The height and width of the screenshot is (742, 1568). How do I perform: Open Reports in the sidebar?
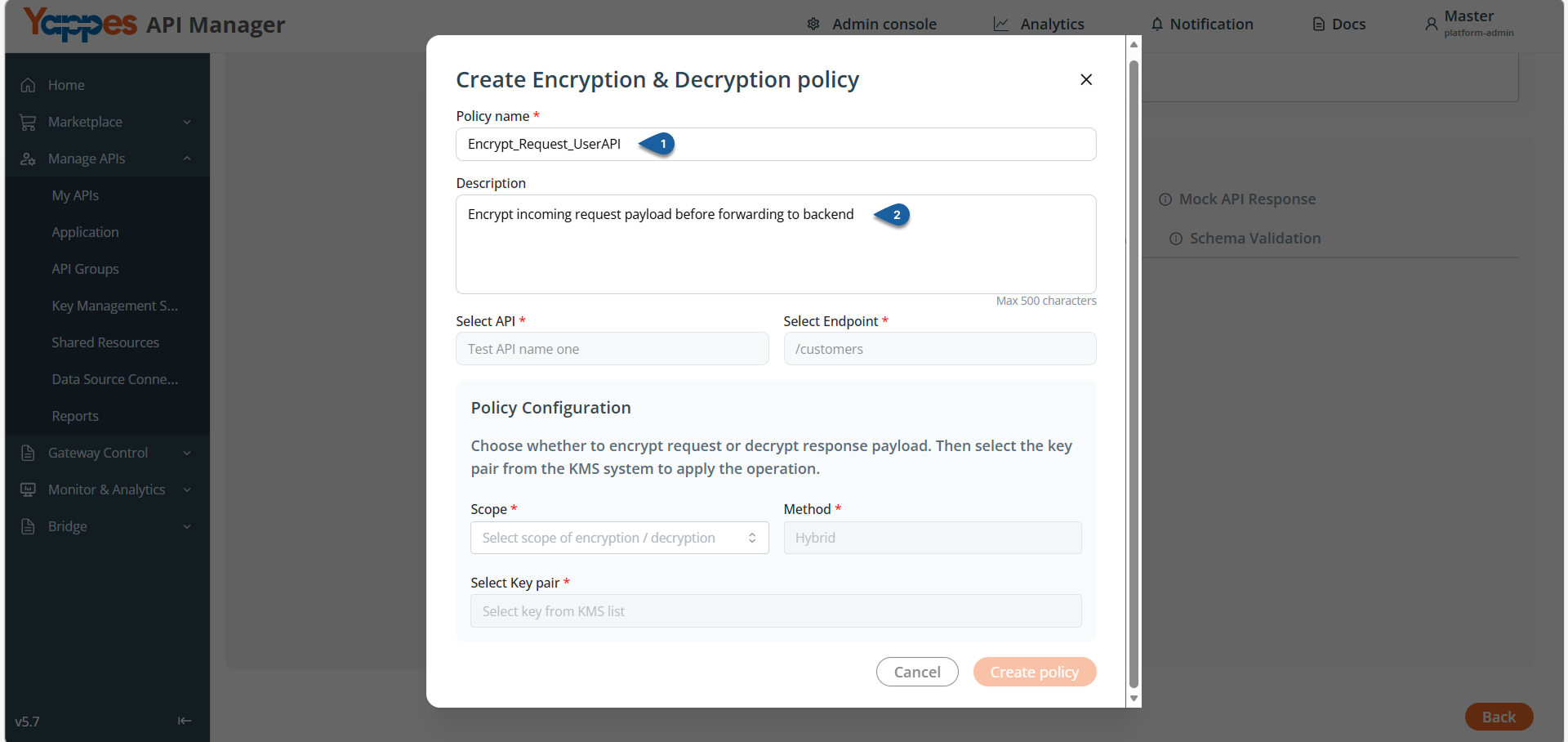[x=75, y=416]
